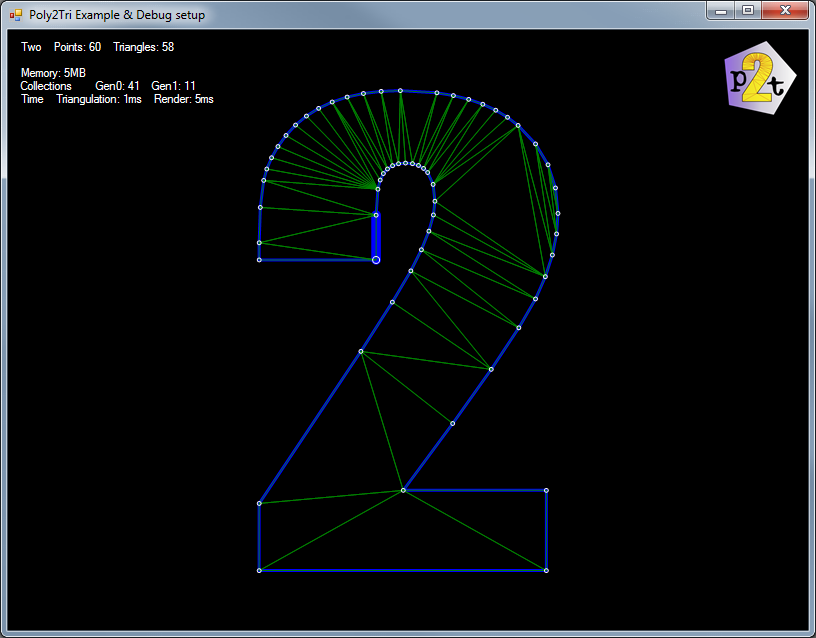Click the p2t logo icon
The width and height of the screenshot is (816, 638).
point(760,78)
